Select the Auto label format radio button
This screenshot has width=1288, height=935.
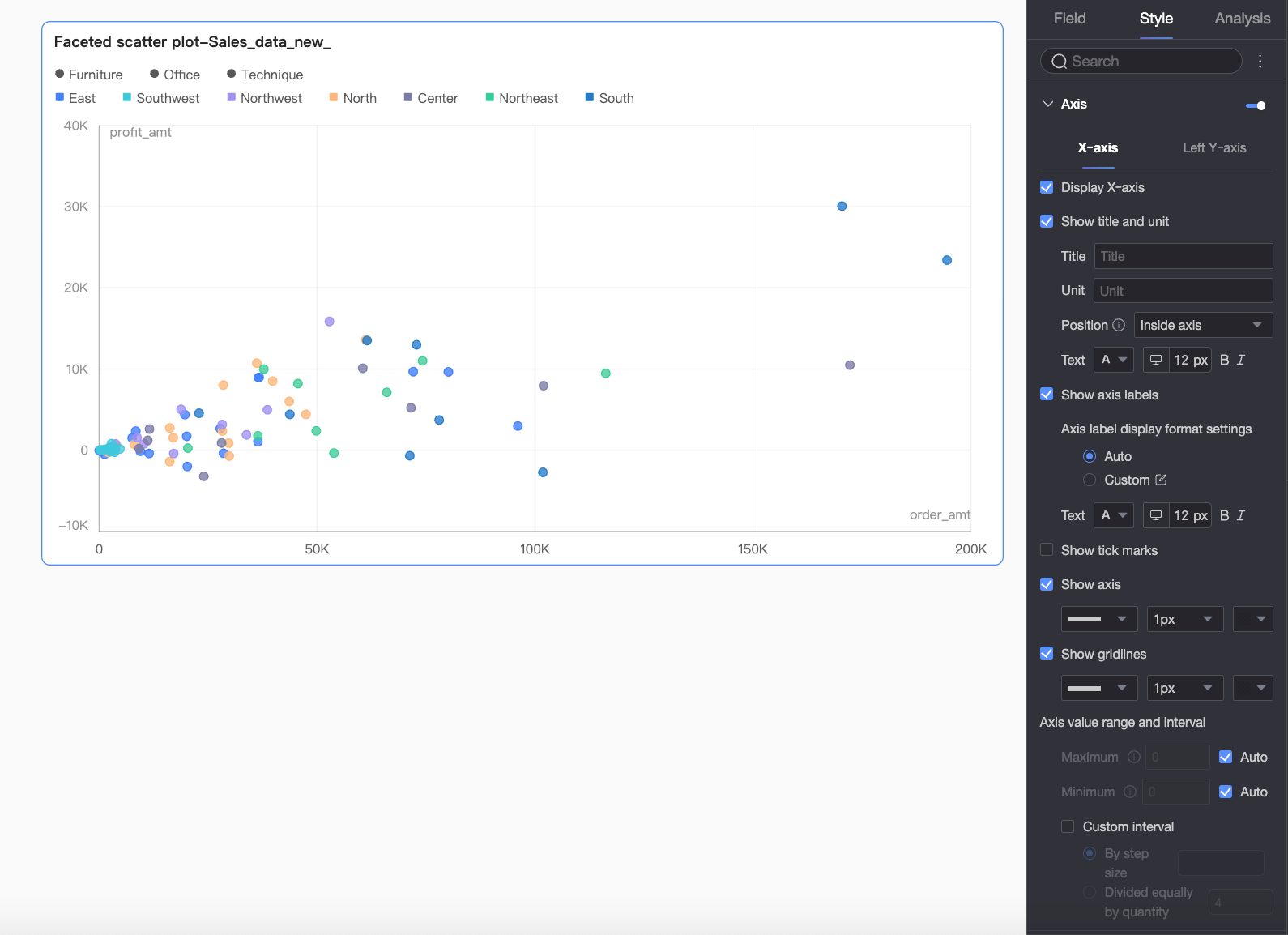pyautogui.click(x=1090, y=456)
